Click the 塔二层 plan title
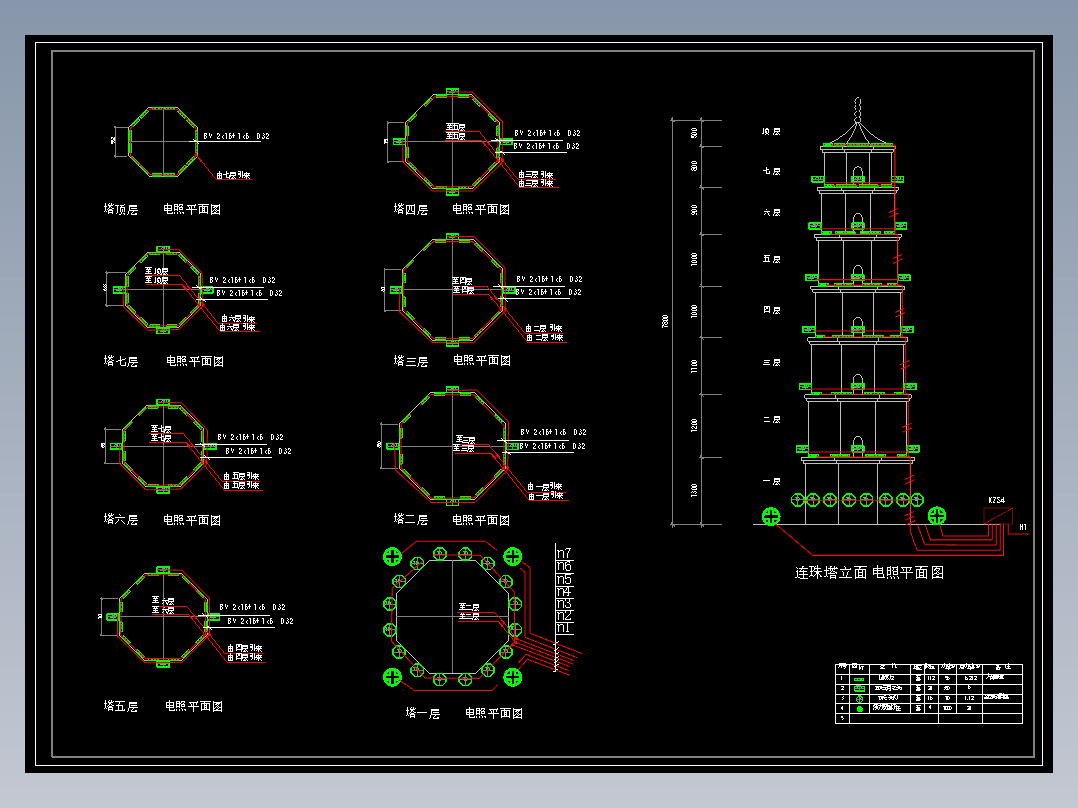 click(410, 519)
